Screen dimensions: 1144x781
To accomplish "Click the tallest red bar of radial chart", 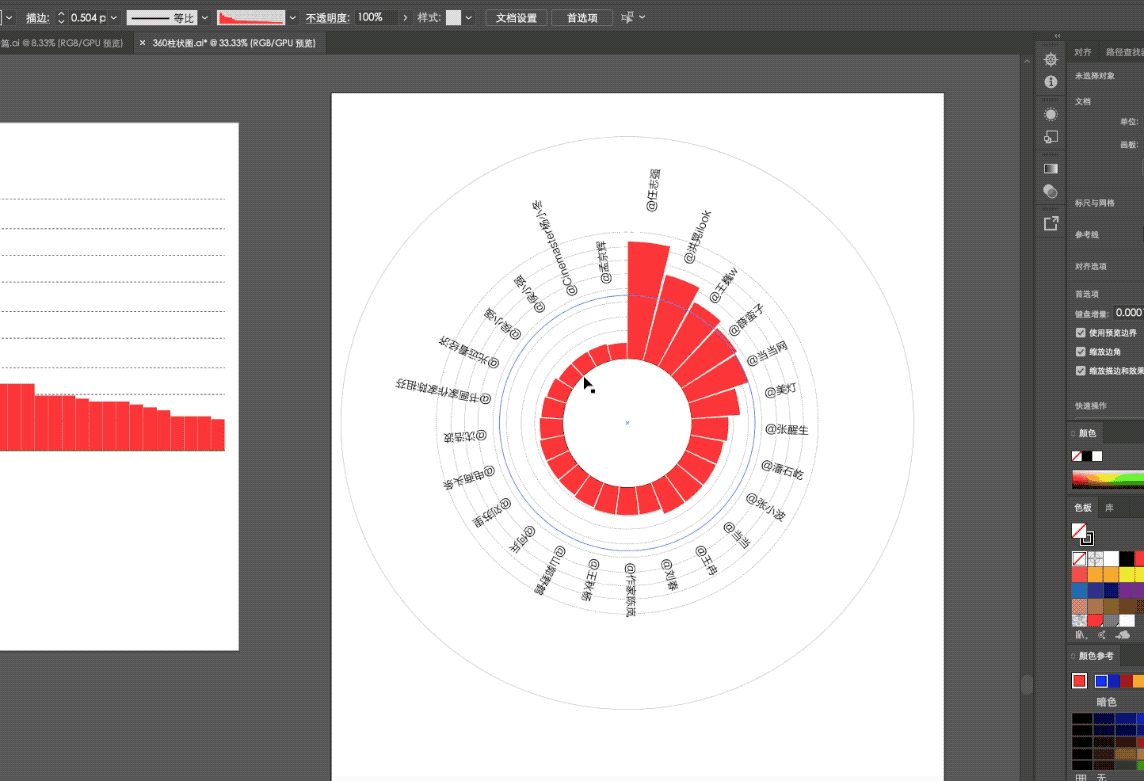I will (x=645, y=301).
